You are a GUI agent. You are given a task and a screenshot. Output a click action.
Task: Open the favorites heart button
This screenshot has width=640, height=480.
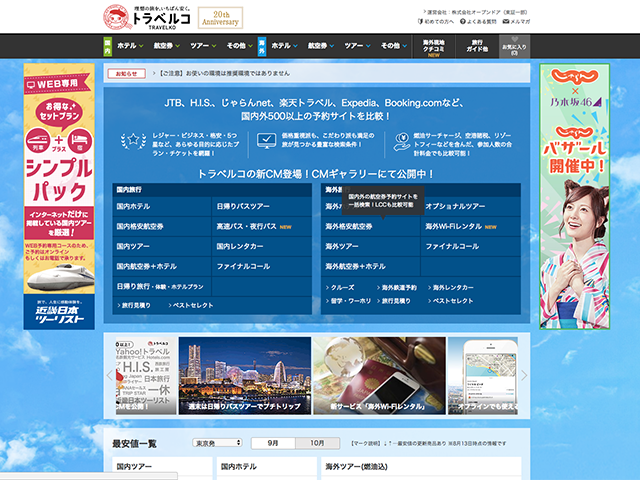(514, 46)
